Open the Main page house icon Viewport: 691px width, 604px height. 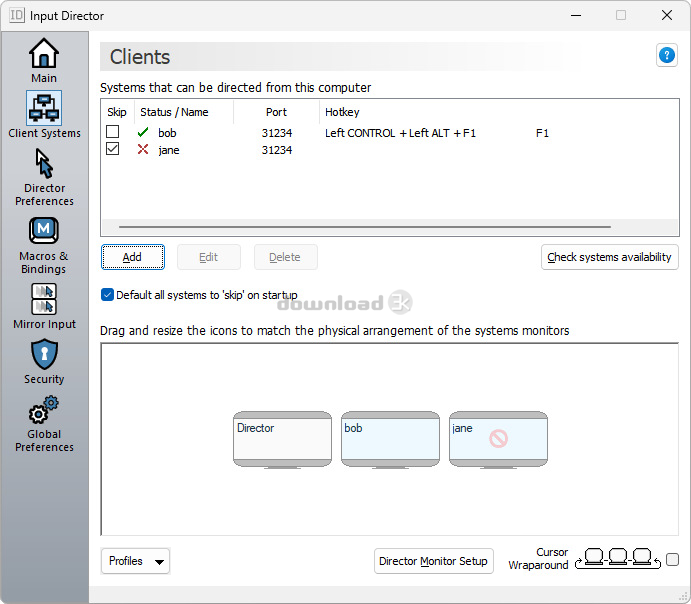pyautogui.click(x=44, y=53)
